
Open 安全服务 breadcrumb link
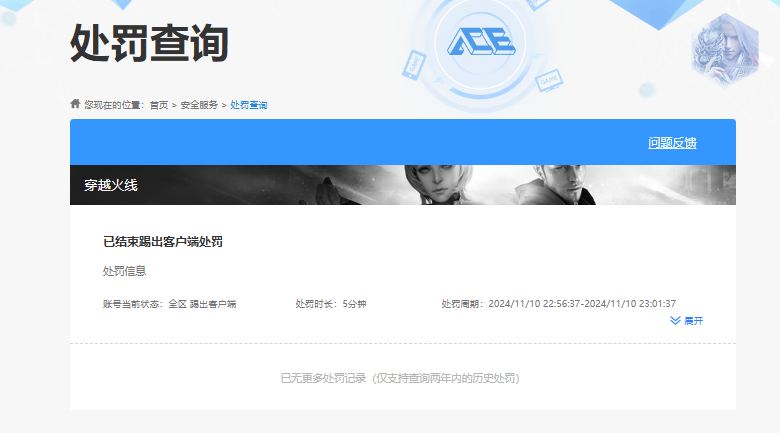(199, 105)
